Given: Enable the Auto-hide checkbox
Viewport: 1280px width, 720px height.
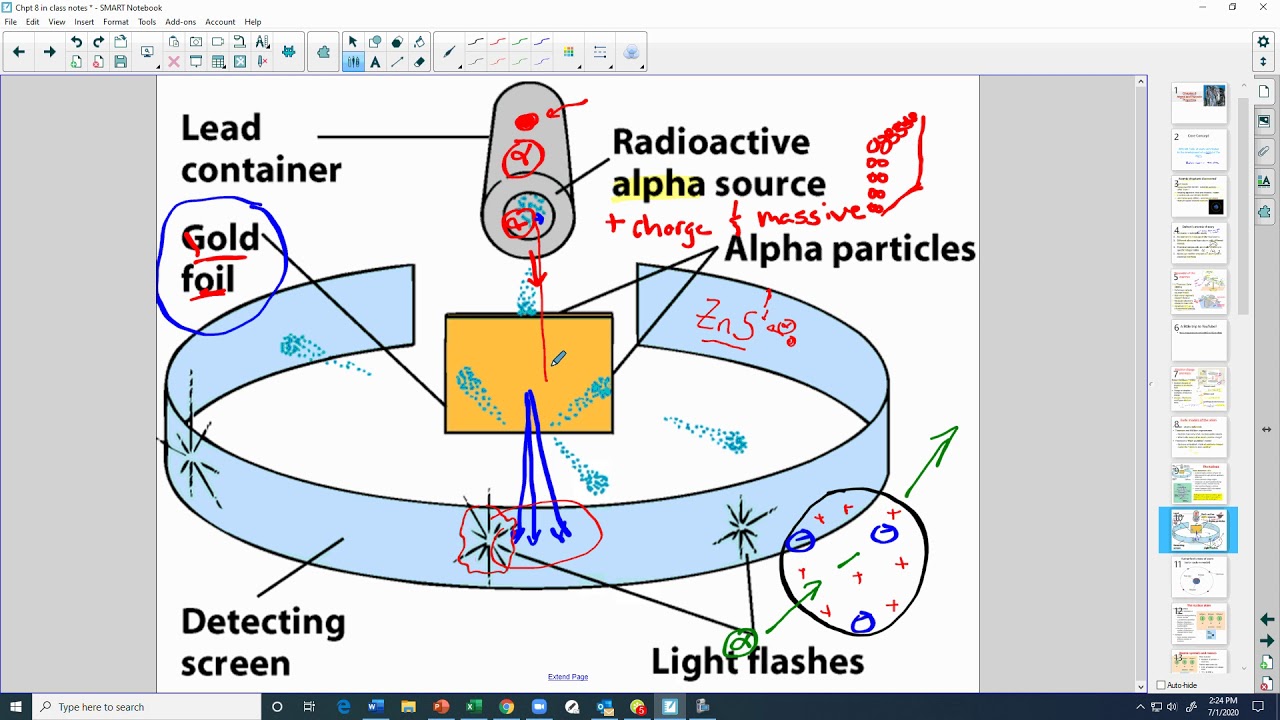Looking at the screenshot, I should pyautogui.click(x=1161, y=685).
